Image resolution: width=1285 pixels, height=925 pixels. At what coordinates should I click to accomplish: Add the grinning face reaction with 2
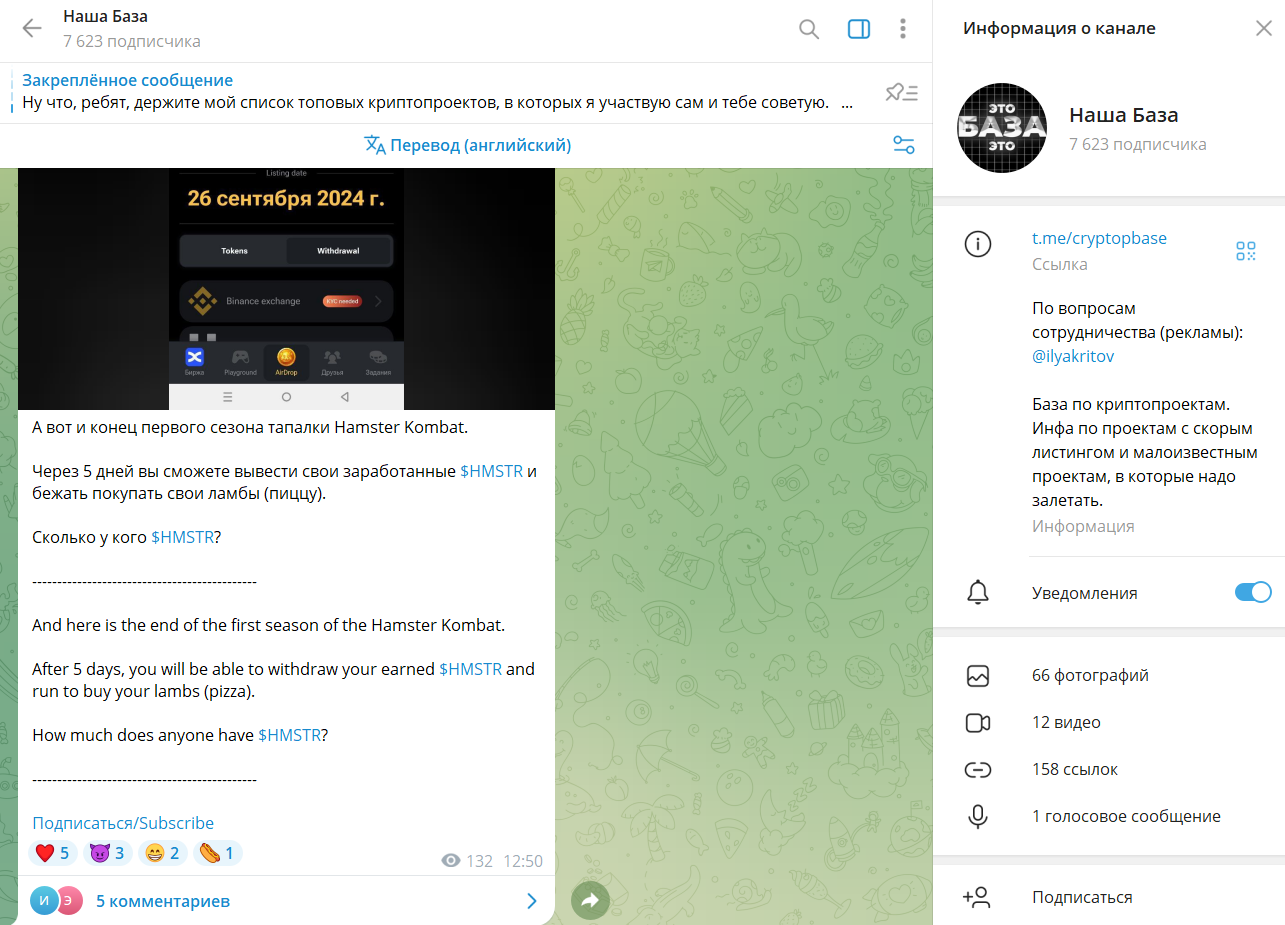pyautogui.click(x=162, y=853)
